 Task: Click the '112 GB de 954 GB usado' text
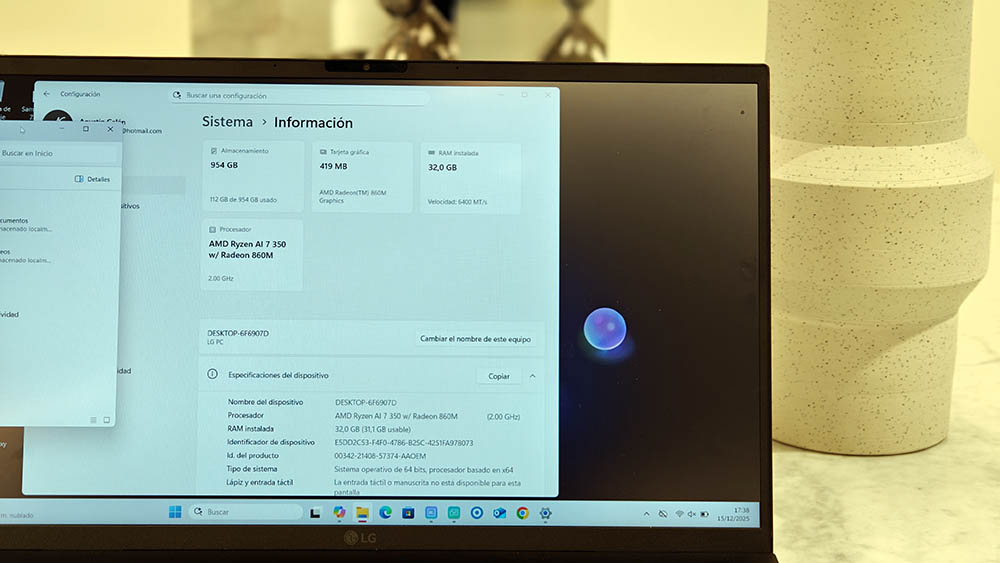pos(243,200)
